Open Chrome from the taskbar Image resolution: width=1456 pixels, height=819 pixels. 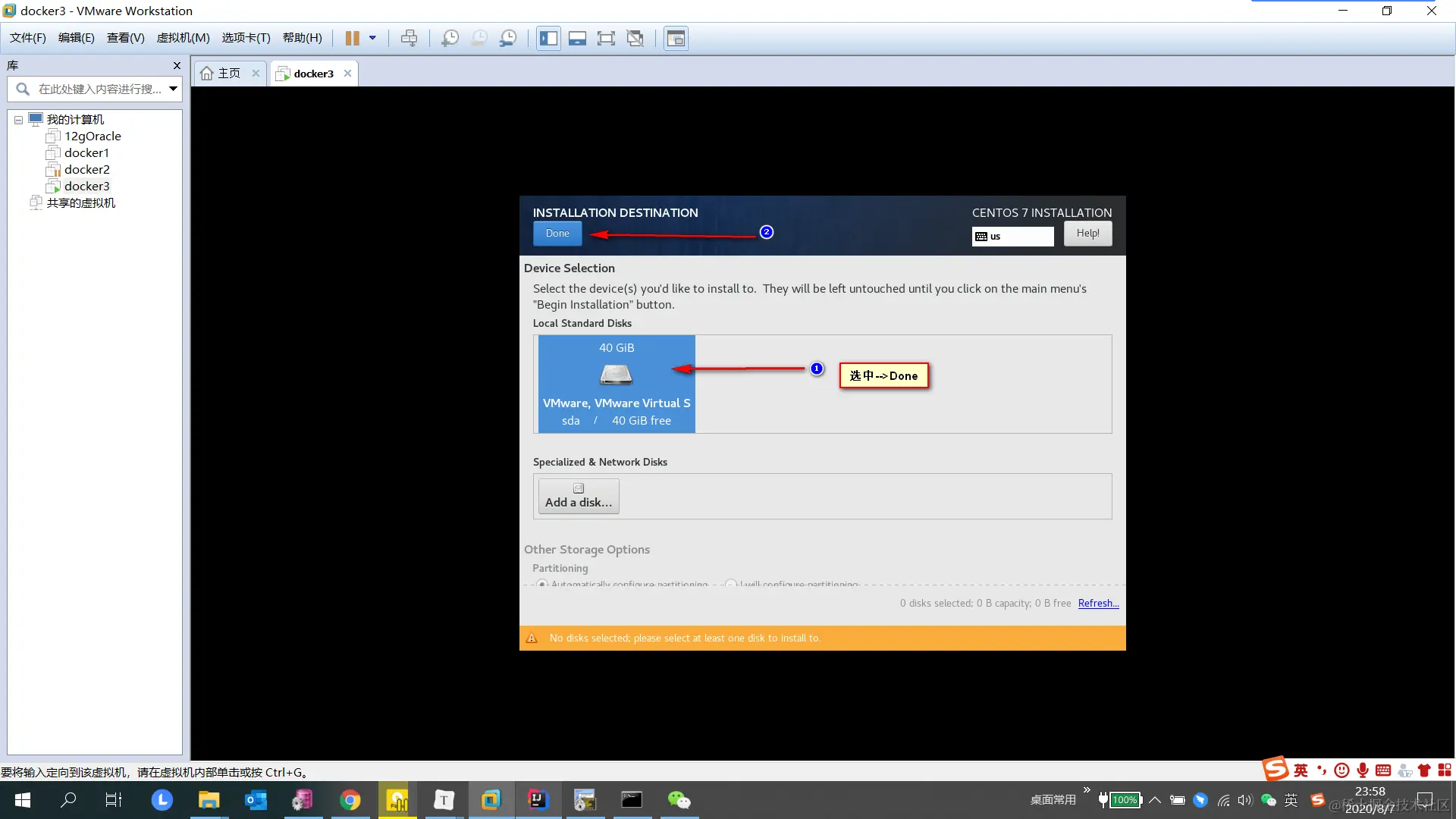point(350,800)
